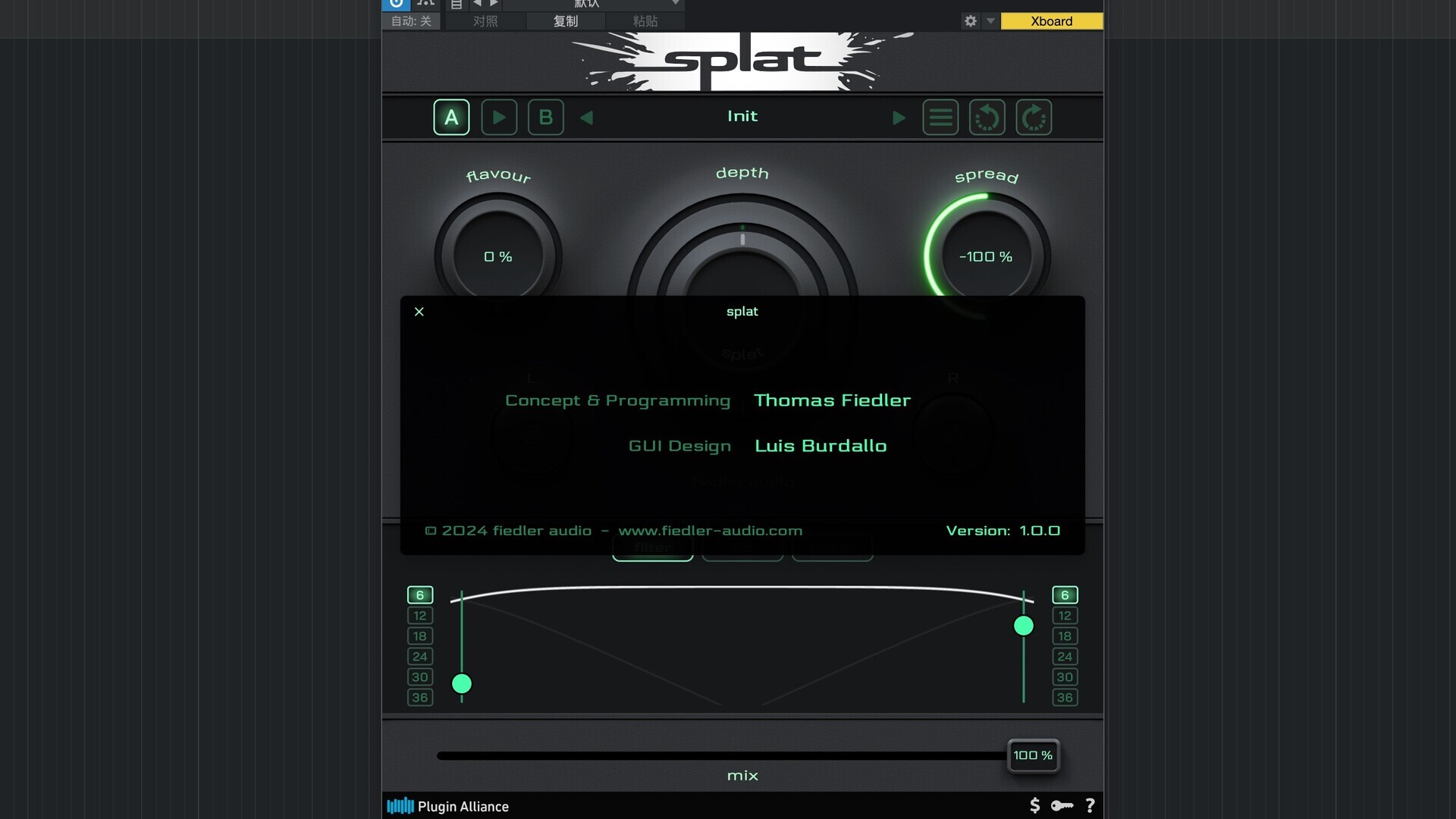
Task: Set right filter slope to 30
Action: pos(1065,677)
